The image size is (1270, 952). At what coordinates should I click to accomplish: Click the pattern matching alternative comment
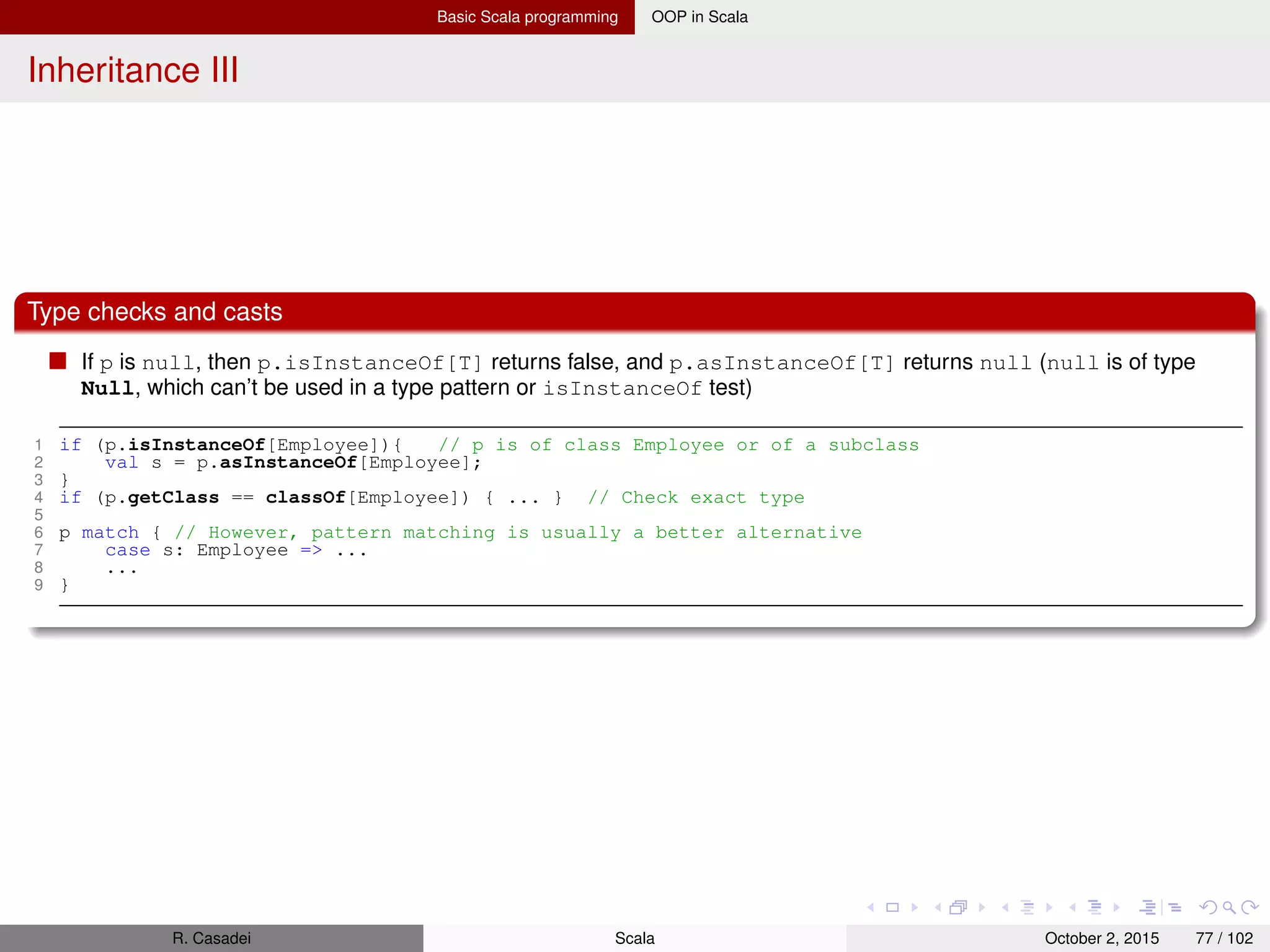click(x=518, y=533)
